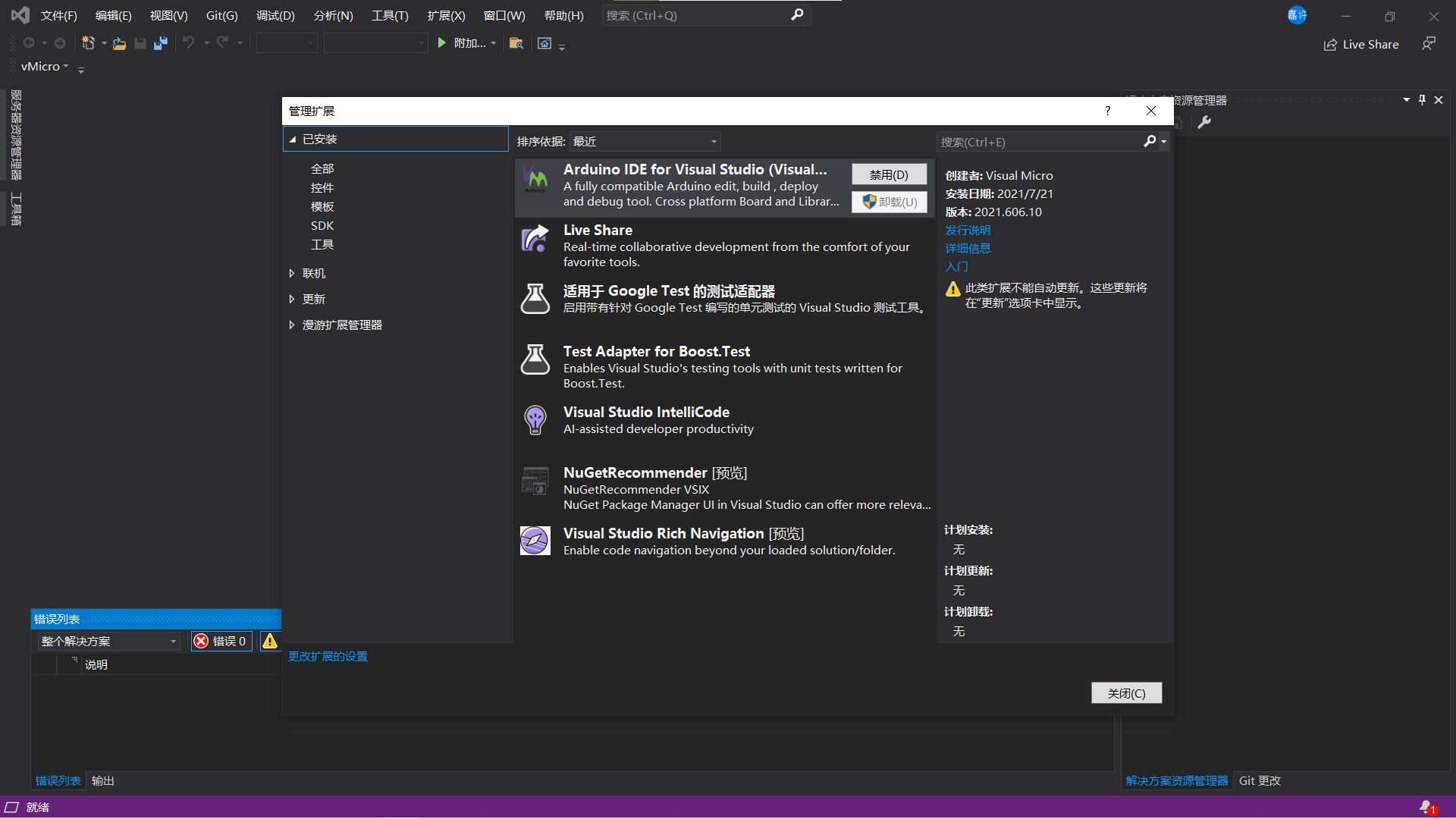Click the Save All toolbar icon
1456x819 pixels.
click(x=160, y=43)
